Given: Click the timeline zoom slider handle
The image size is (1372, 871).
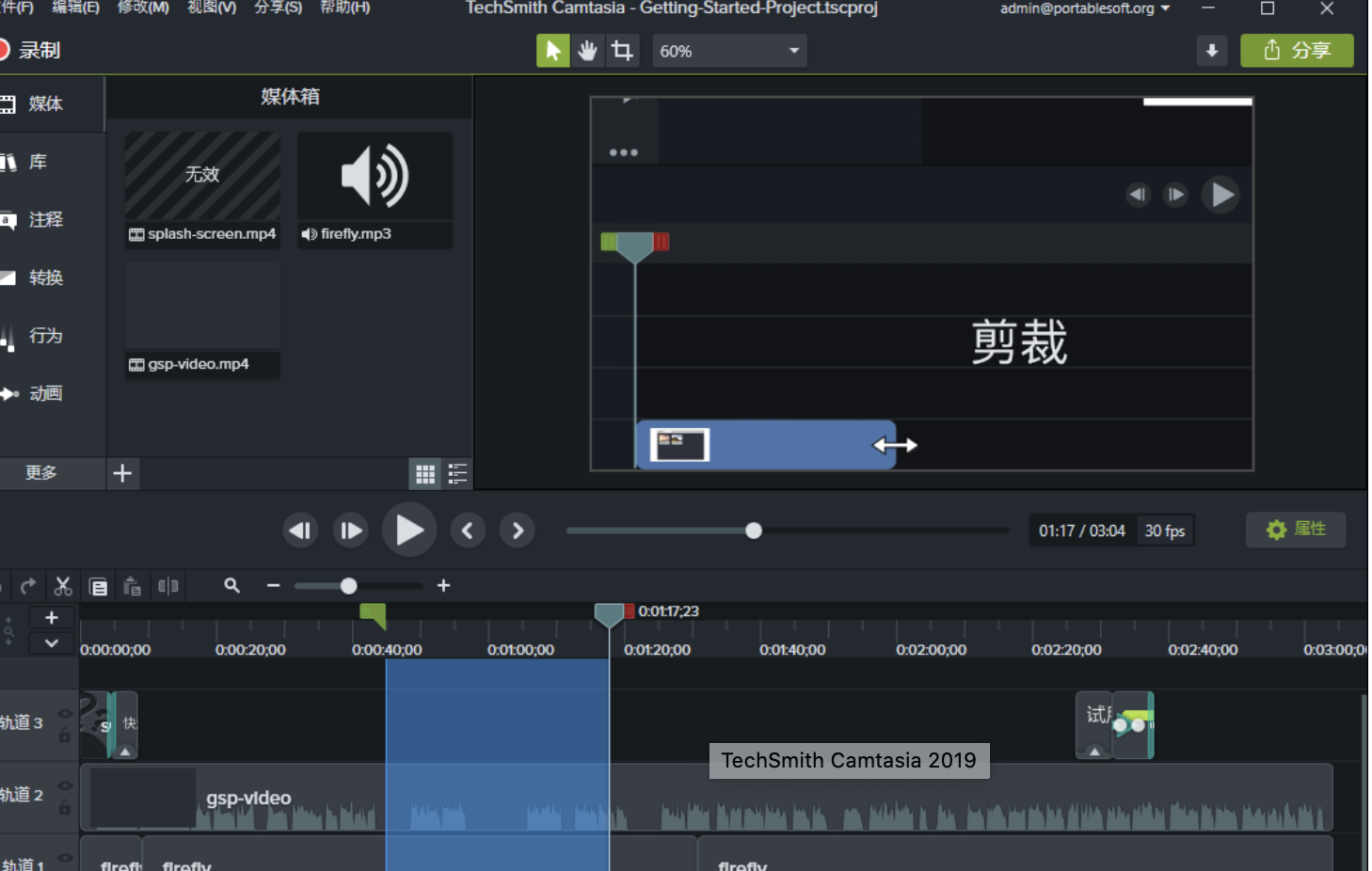Looking at the screenshot, I should pyautogui.click(x=348, y=586).
